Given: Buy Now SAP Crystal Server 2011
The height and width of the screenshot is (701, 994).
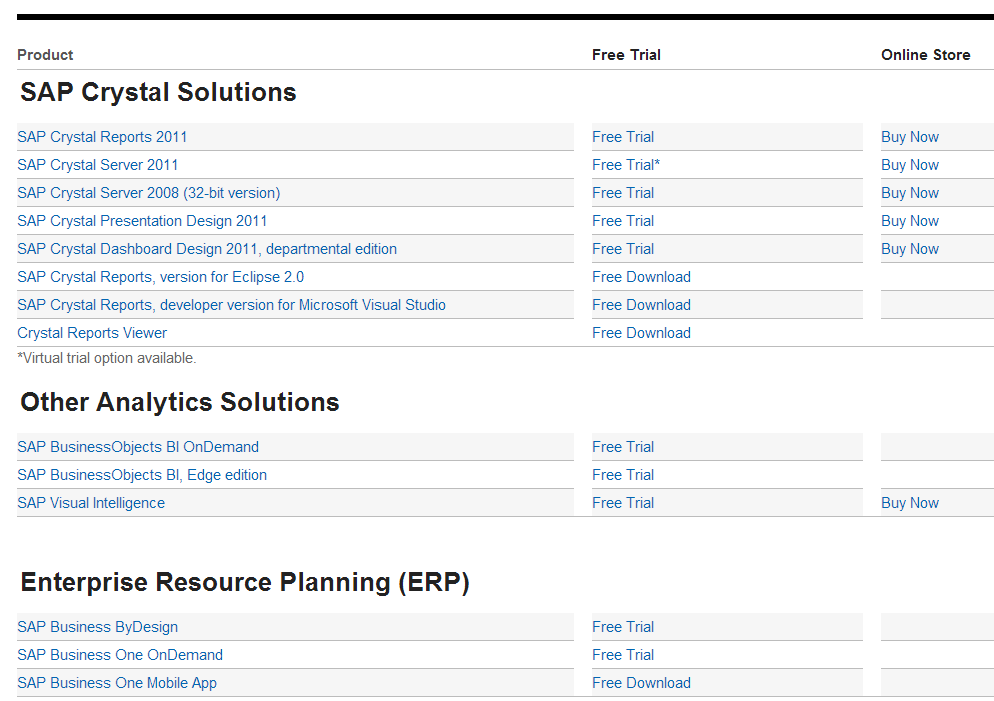Looking at the screenshot, I should (x=909, y=165).
